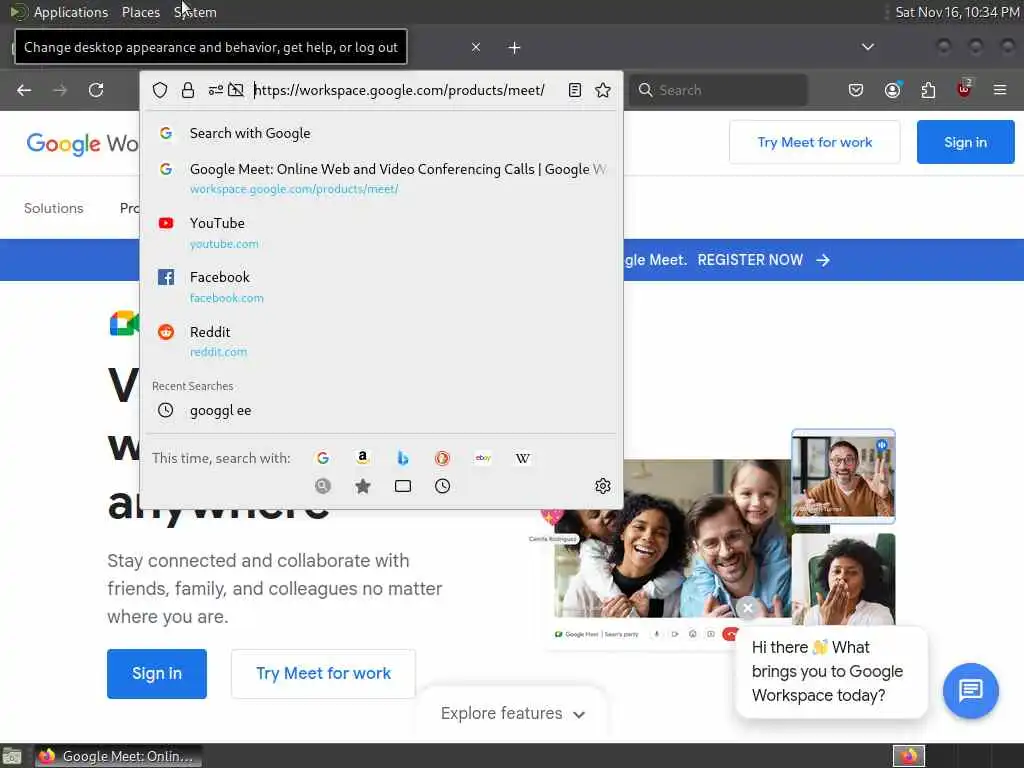The image size is (1024, 768).
Task: Search in history using clock shortcut
Action: [443, 486]
